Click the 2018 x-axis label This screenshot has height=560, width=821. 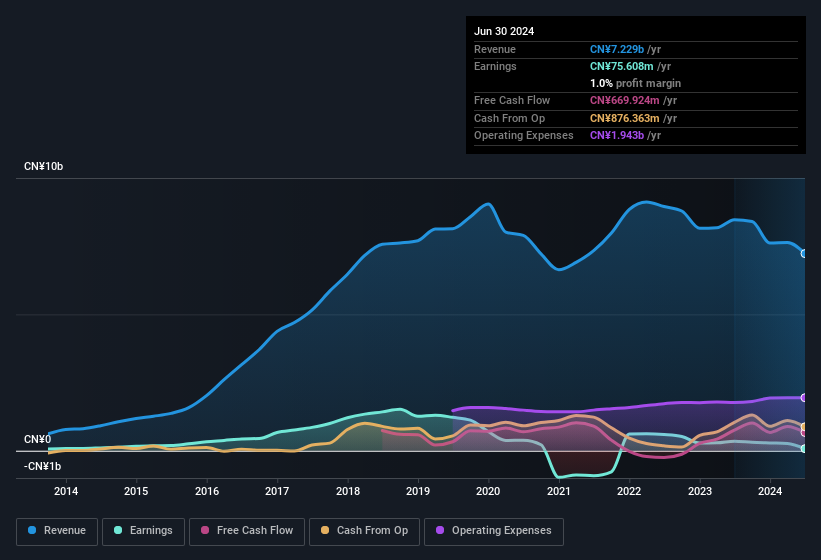click(x=348, y=491)
